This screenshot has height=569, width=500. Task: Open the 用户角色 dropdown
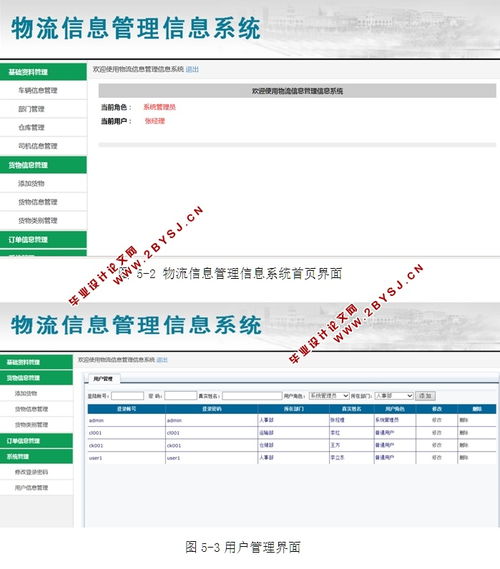point(329,396)
